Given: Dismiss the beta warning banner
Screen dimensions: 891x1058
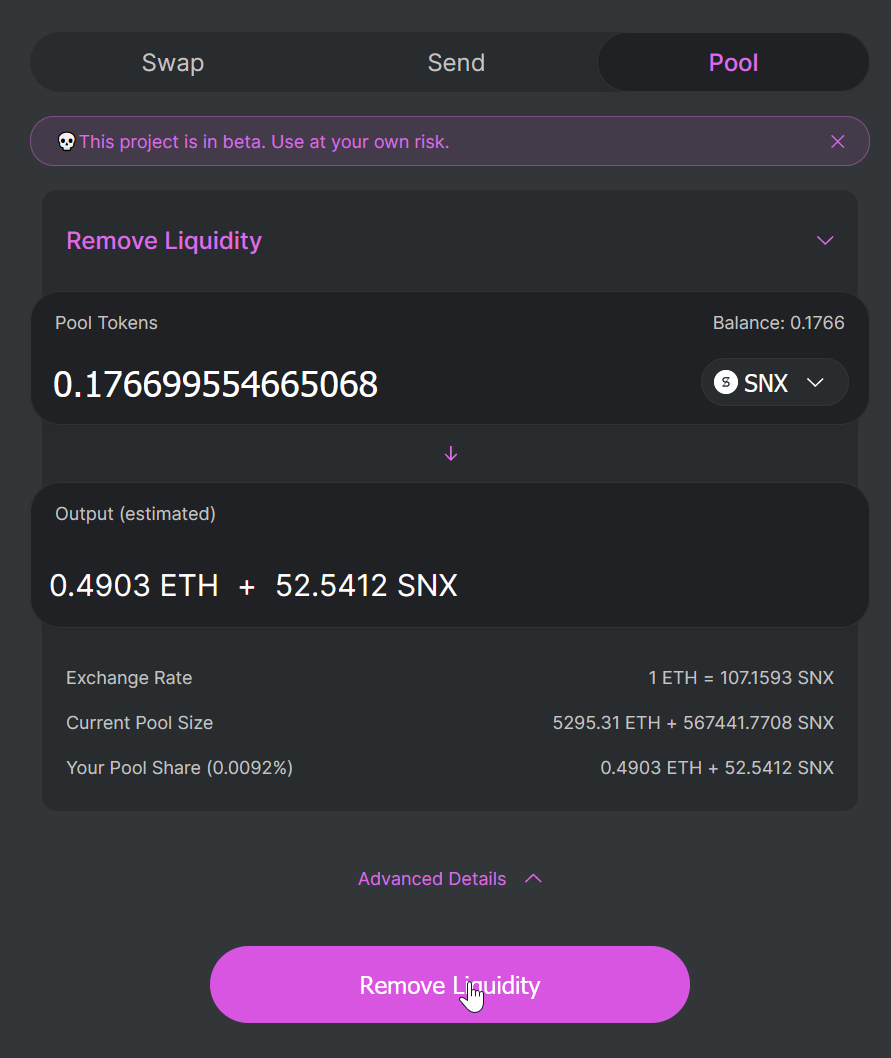Looking at the screenshot, I should pos(837,141).
